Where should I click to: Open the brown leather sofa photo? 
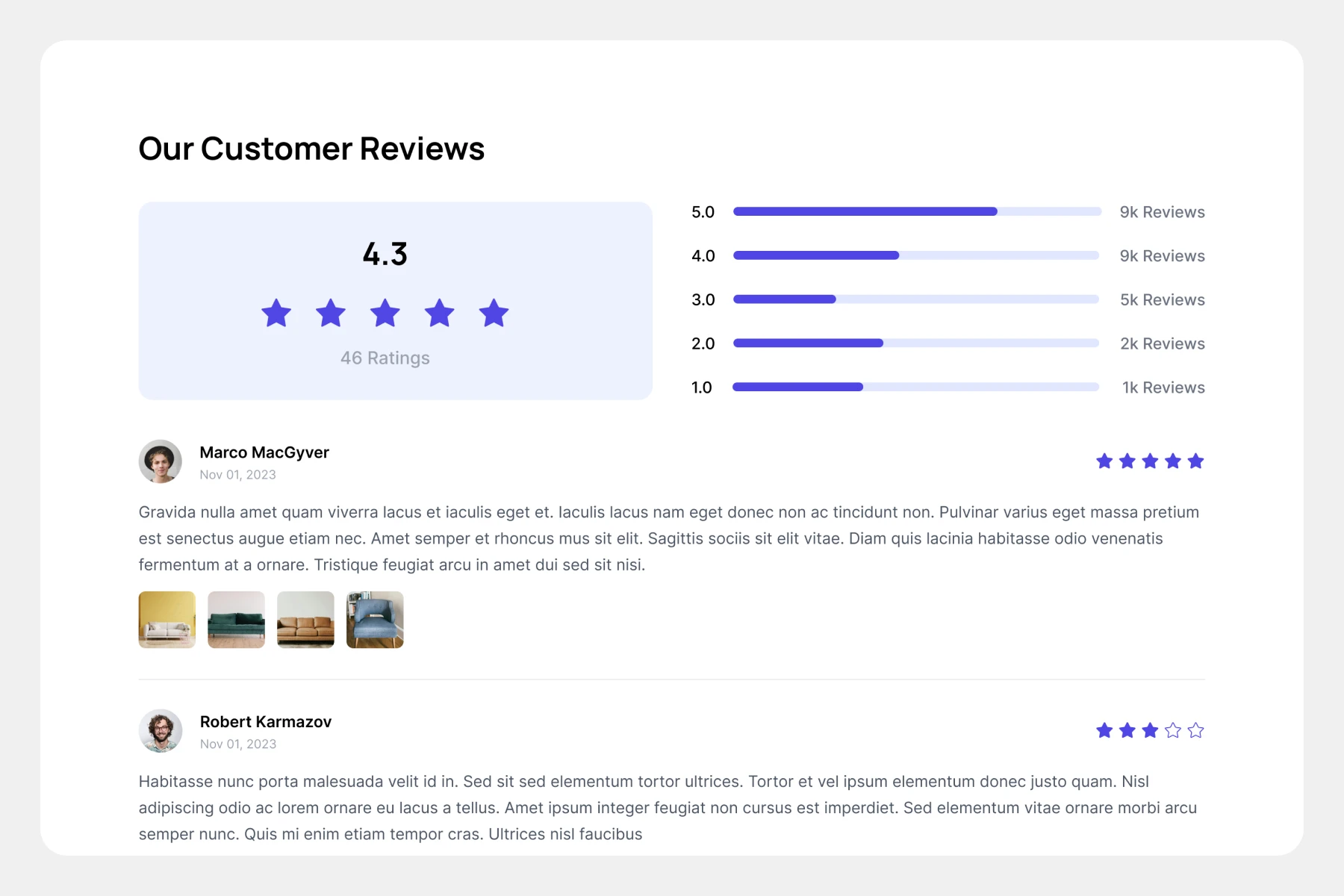pos(305,620)
